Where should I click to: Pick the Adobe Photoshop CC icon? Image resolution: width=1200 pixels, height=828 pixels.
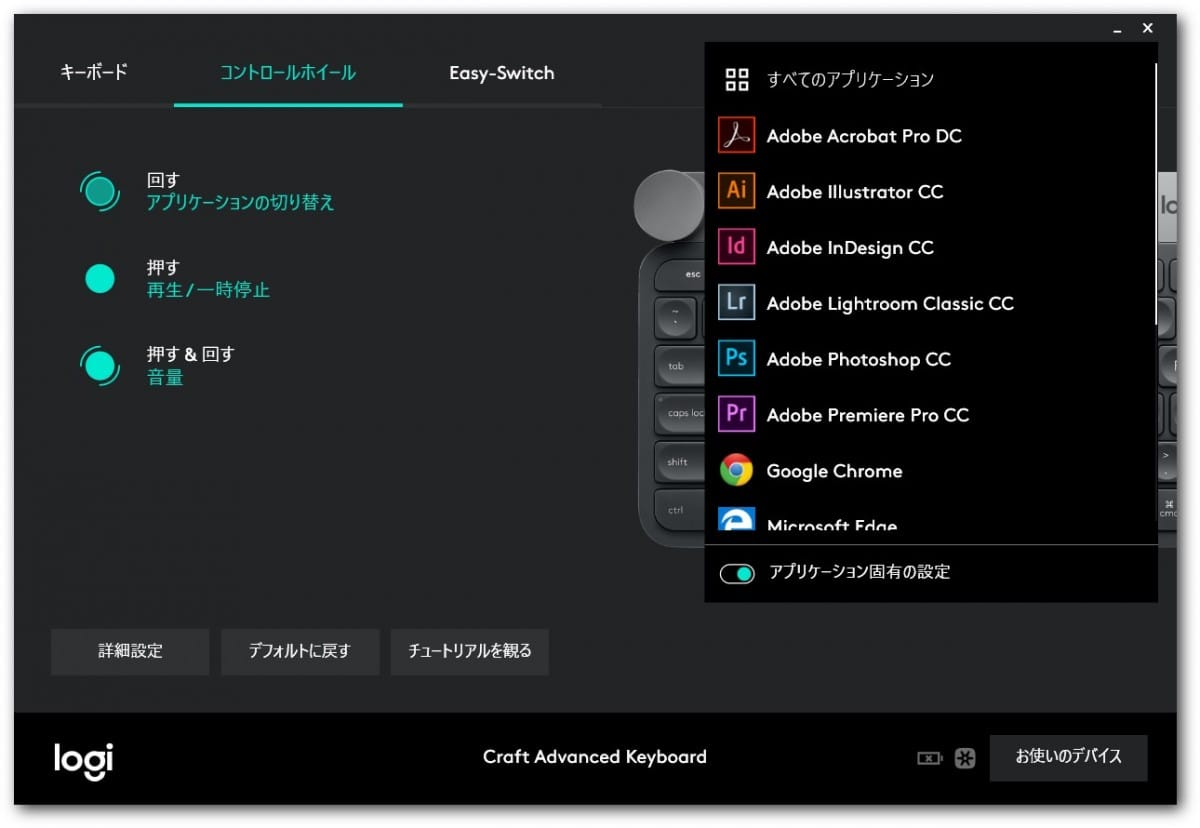pyautogui.click(x=736, y=359)
